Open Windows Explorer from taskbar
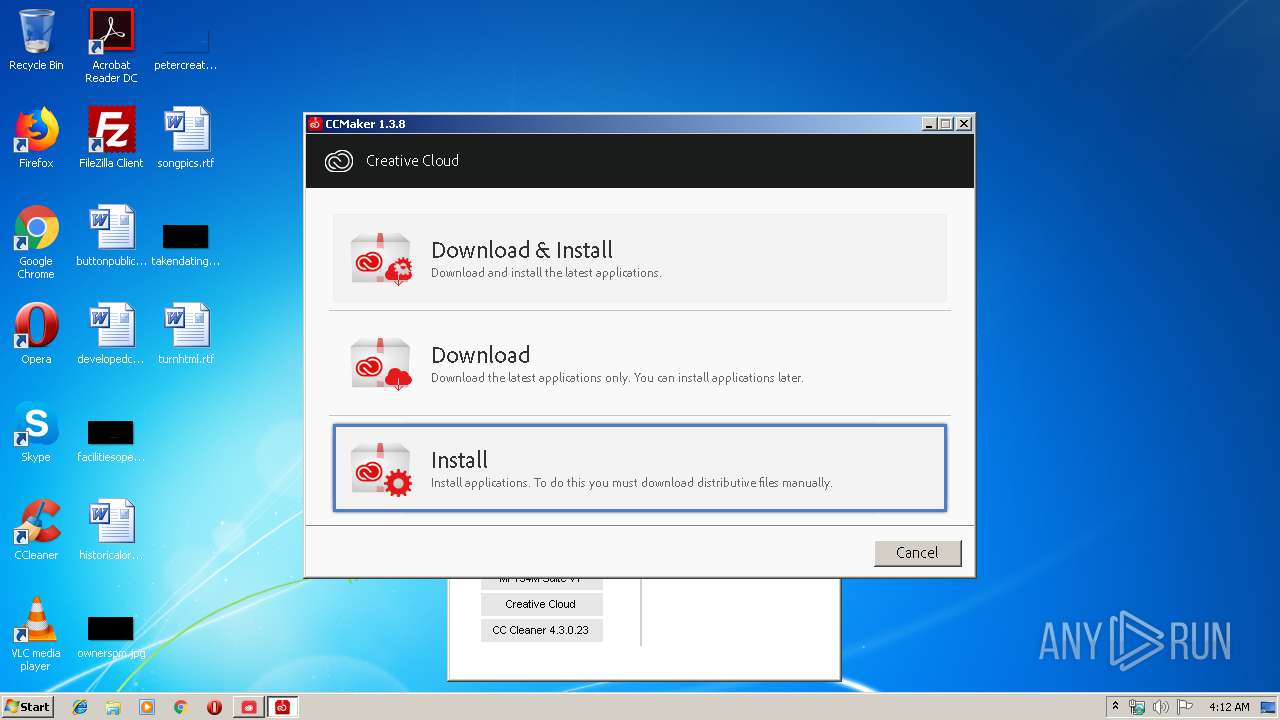 [113, 707]
